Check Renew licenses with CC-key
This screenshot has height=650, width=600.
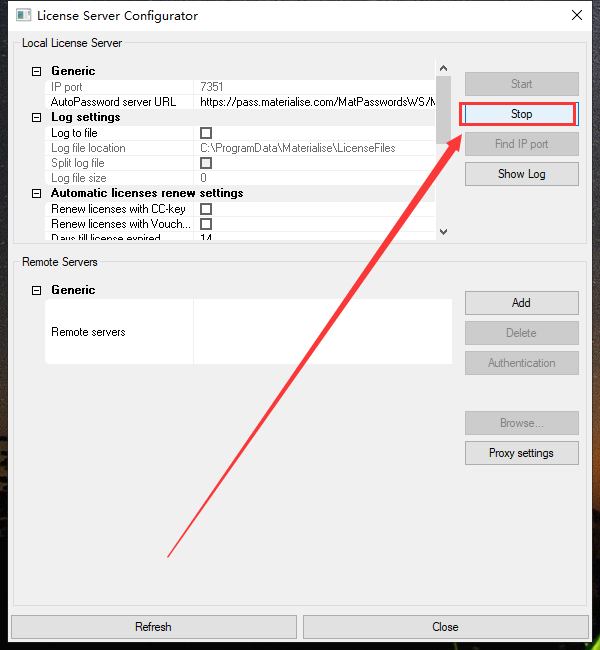click(206, 209)
